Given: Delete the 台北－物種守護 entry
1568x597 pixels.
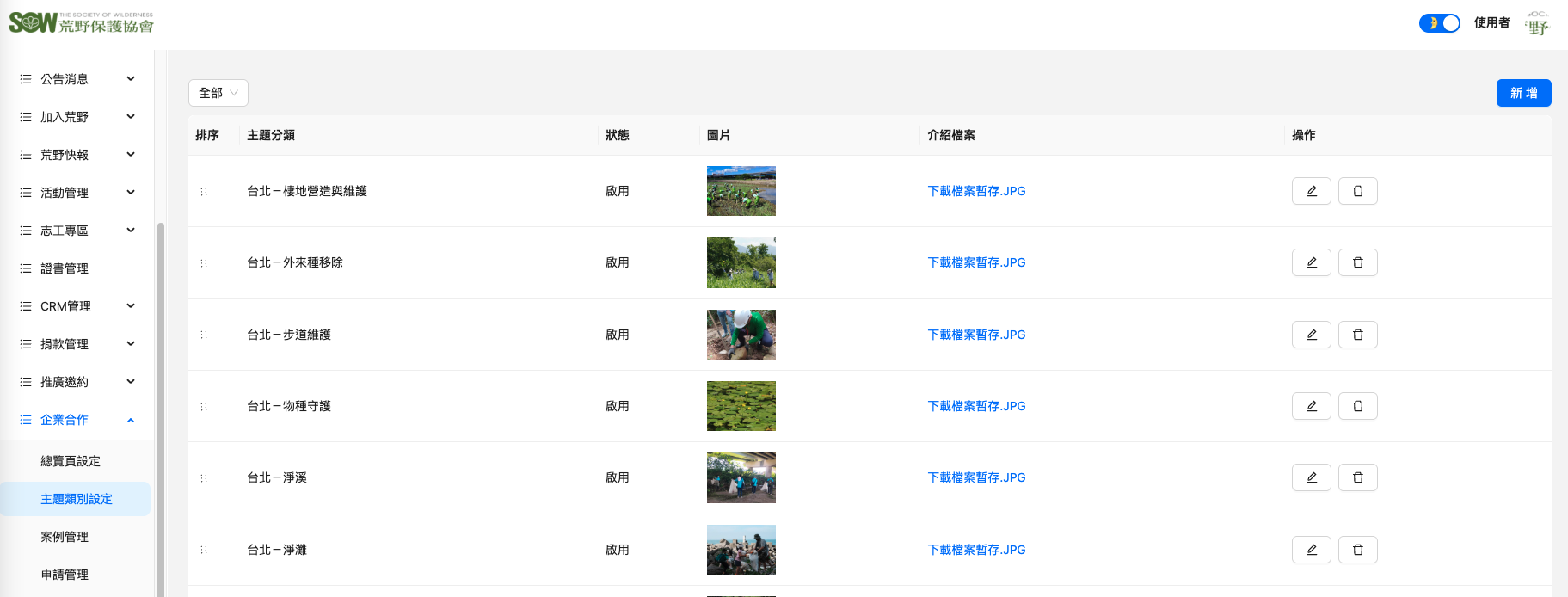Looking at the screenshot, I should [x=1357, y=406].
